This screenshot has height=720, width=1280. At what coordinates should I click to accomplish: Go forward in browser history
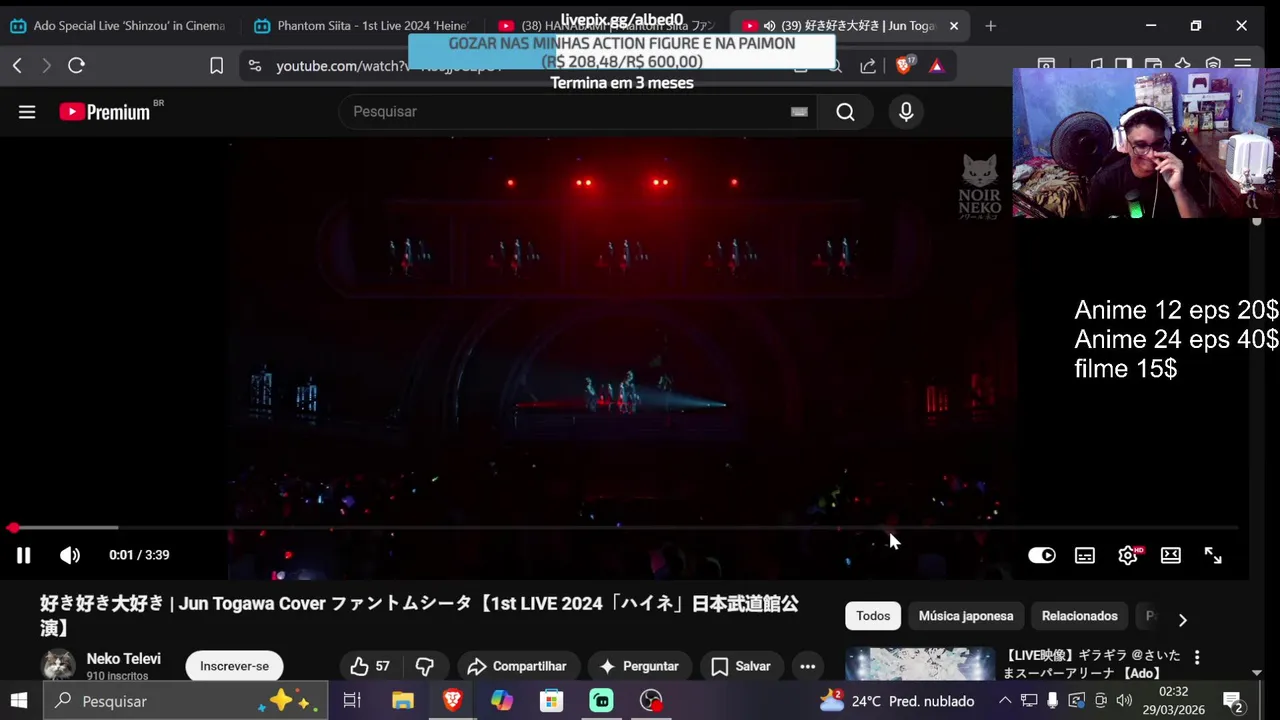[x=46, y=66]
